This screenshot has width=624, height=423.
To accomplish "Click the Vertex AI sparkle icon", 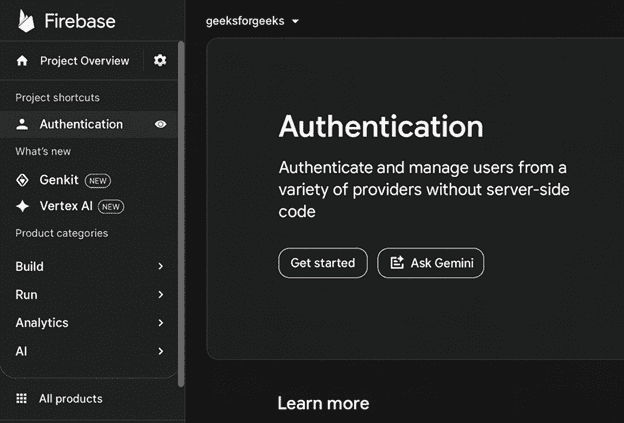I will 22,206.
